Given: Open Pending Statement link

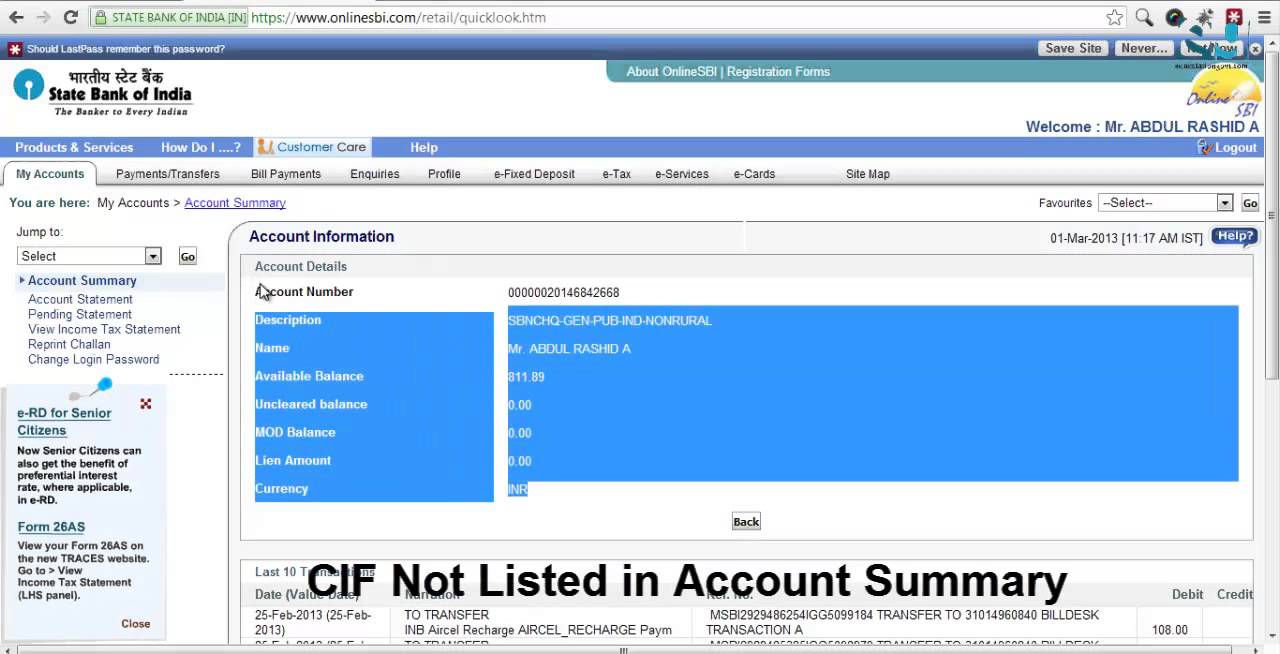Looking at the screenshot, I should coord(80,314).
